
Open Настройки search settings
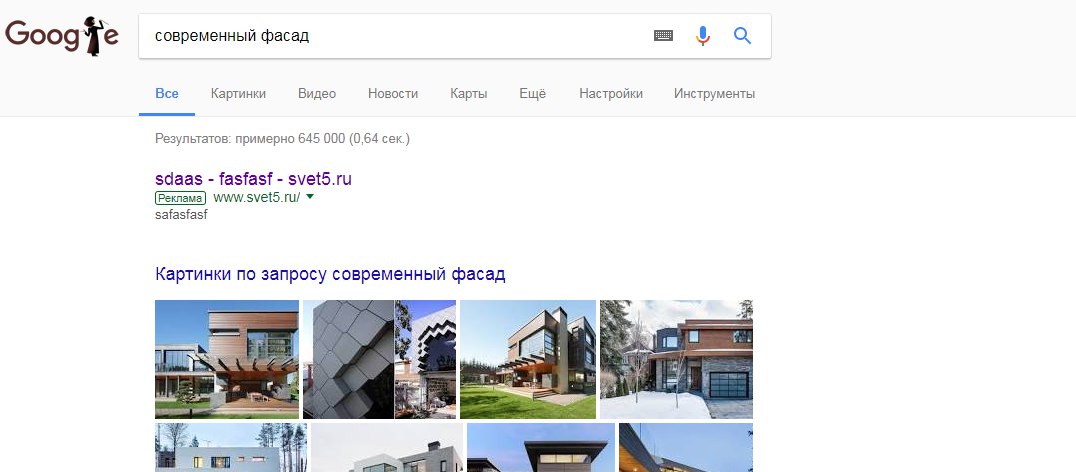point(611,93)
